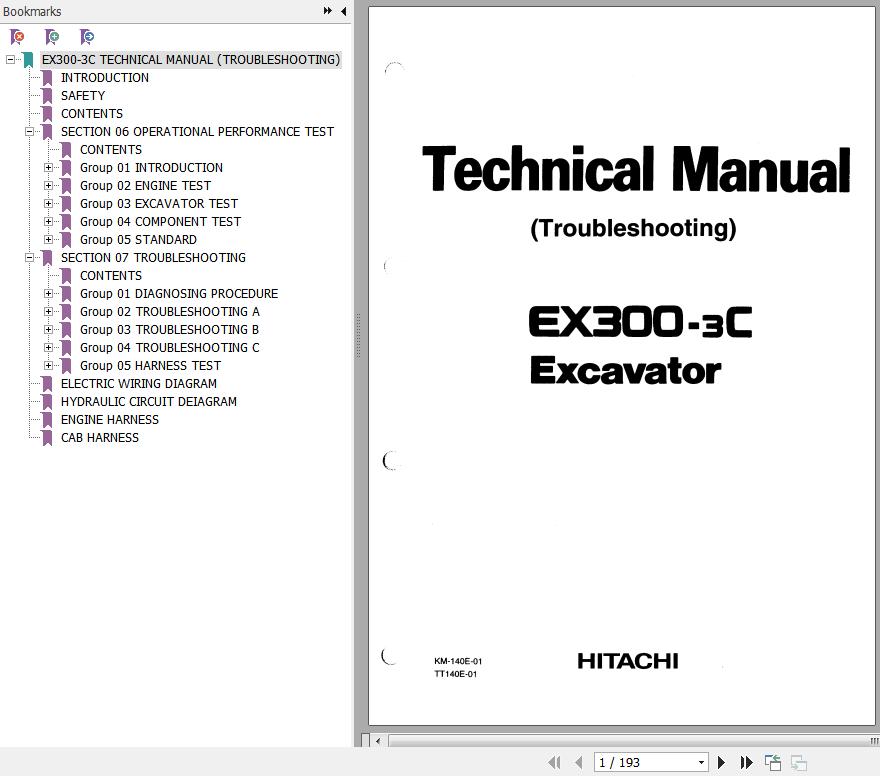Collapse the Bookmarks panel with left arrow
This screenshot has width=880, height=776.
(344, 11)
